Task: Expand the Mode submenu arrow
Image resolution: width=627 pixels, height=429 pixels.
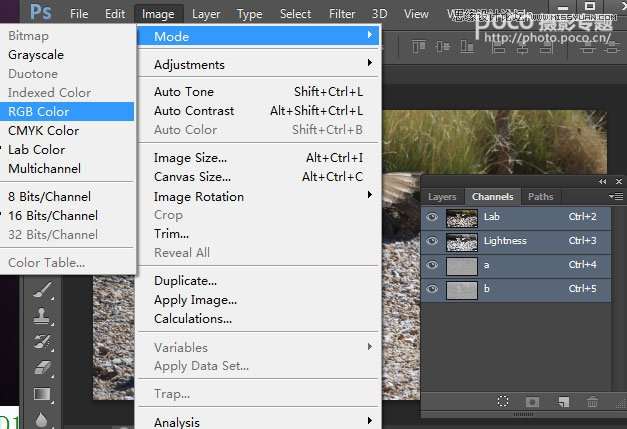Action: click(370, 35)
